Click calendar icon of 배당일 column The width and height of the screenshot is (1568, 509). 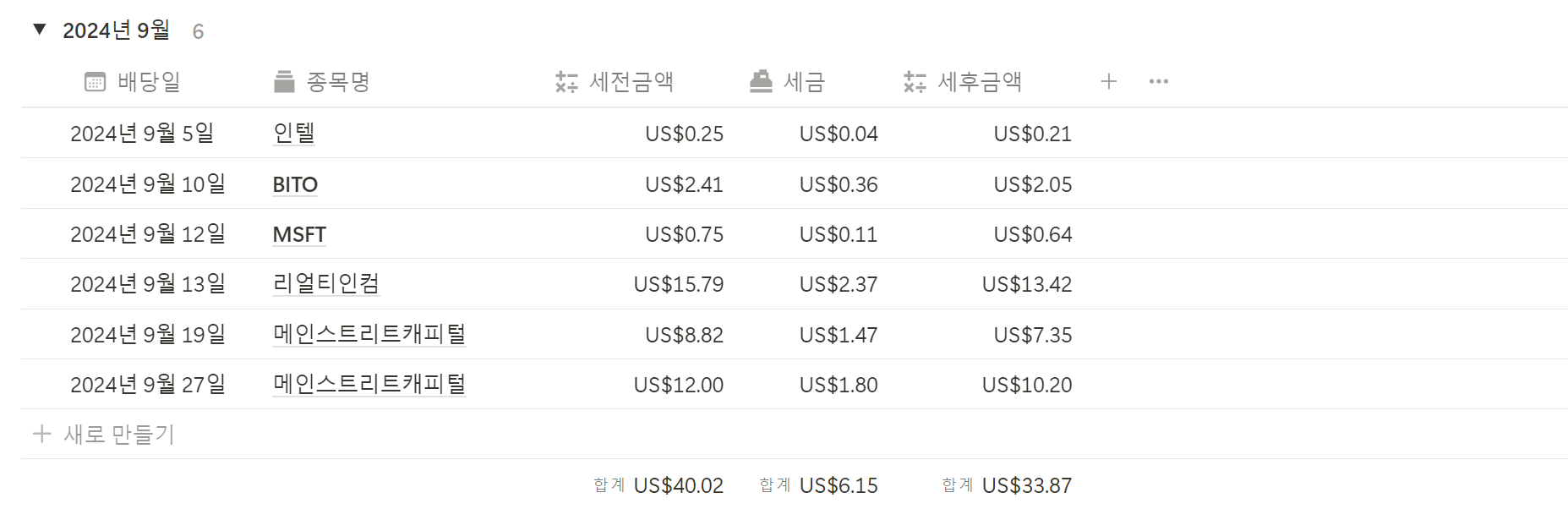coord(95,82)
